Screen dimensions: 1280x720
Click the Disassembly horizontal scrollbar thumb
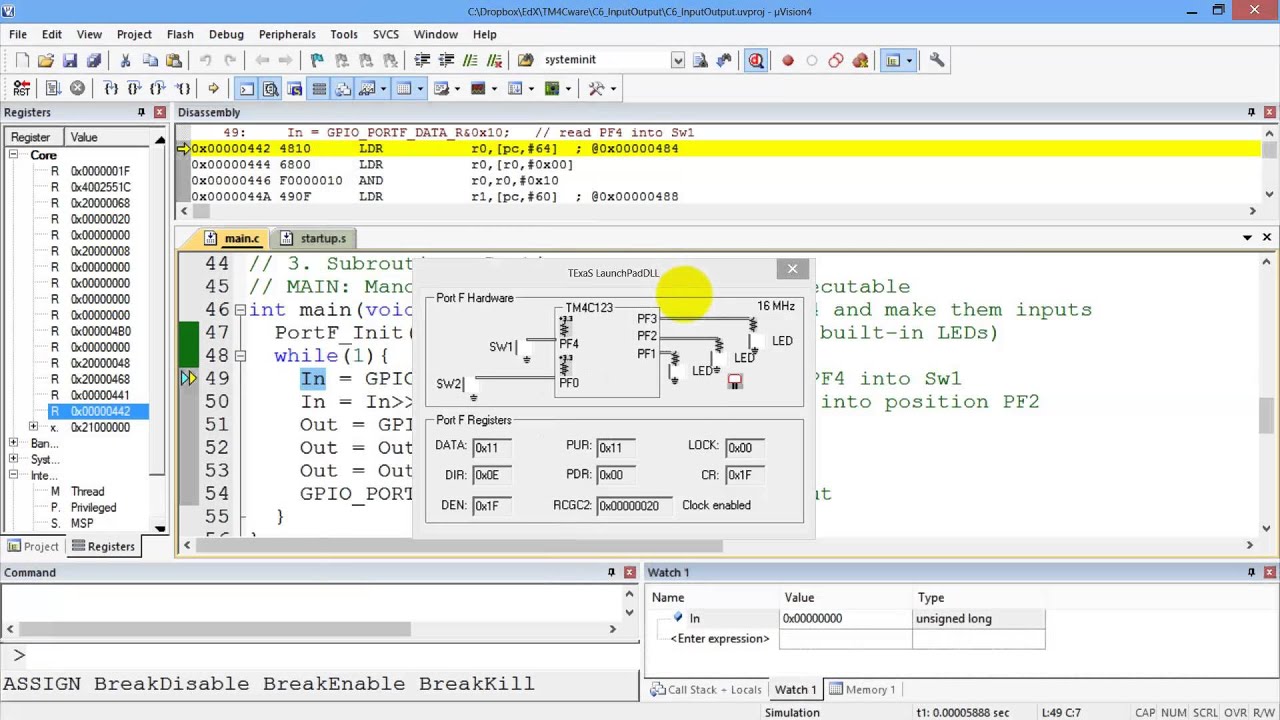click(202, 211)
